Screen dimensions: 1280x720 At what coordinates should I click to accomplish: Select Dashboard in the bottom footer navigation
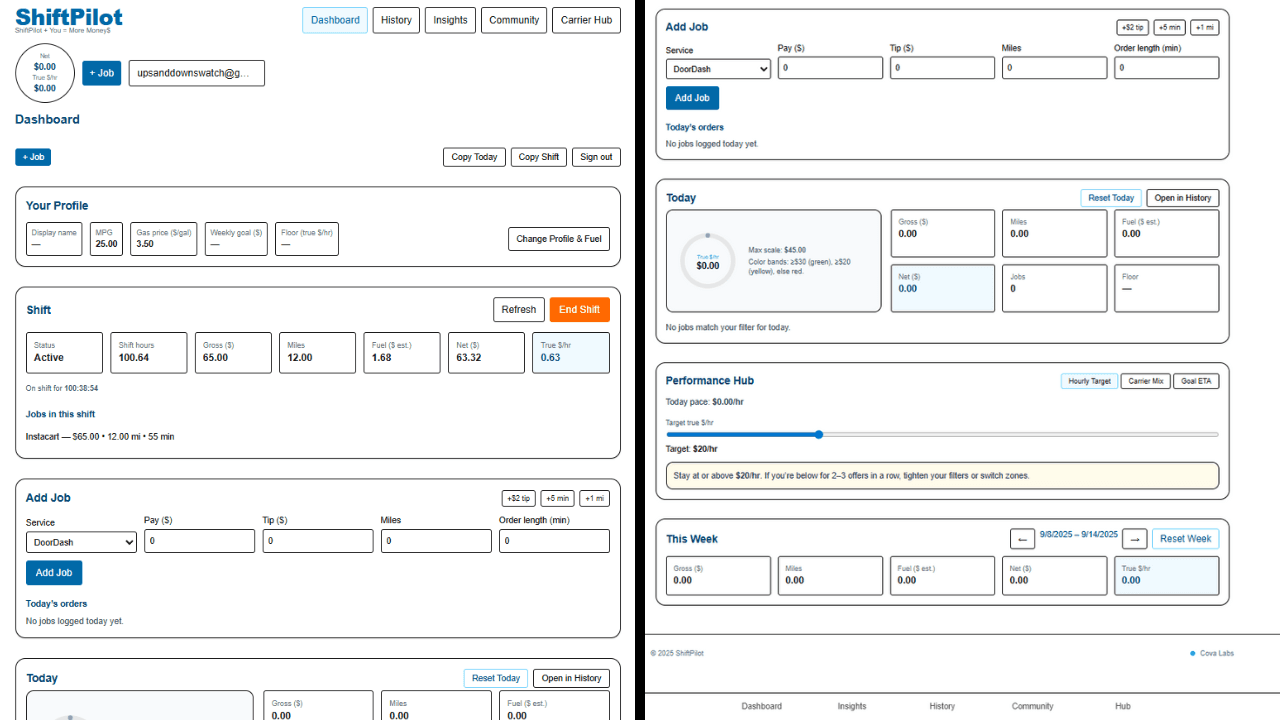pos(762,706)
